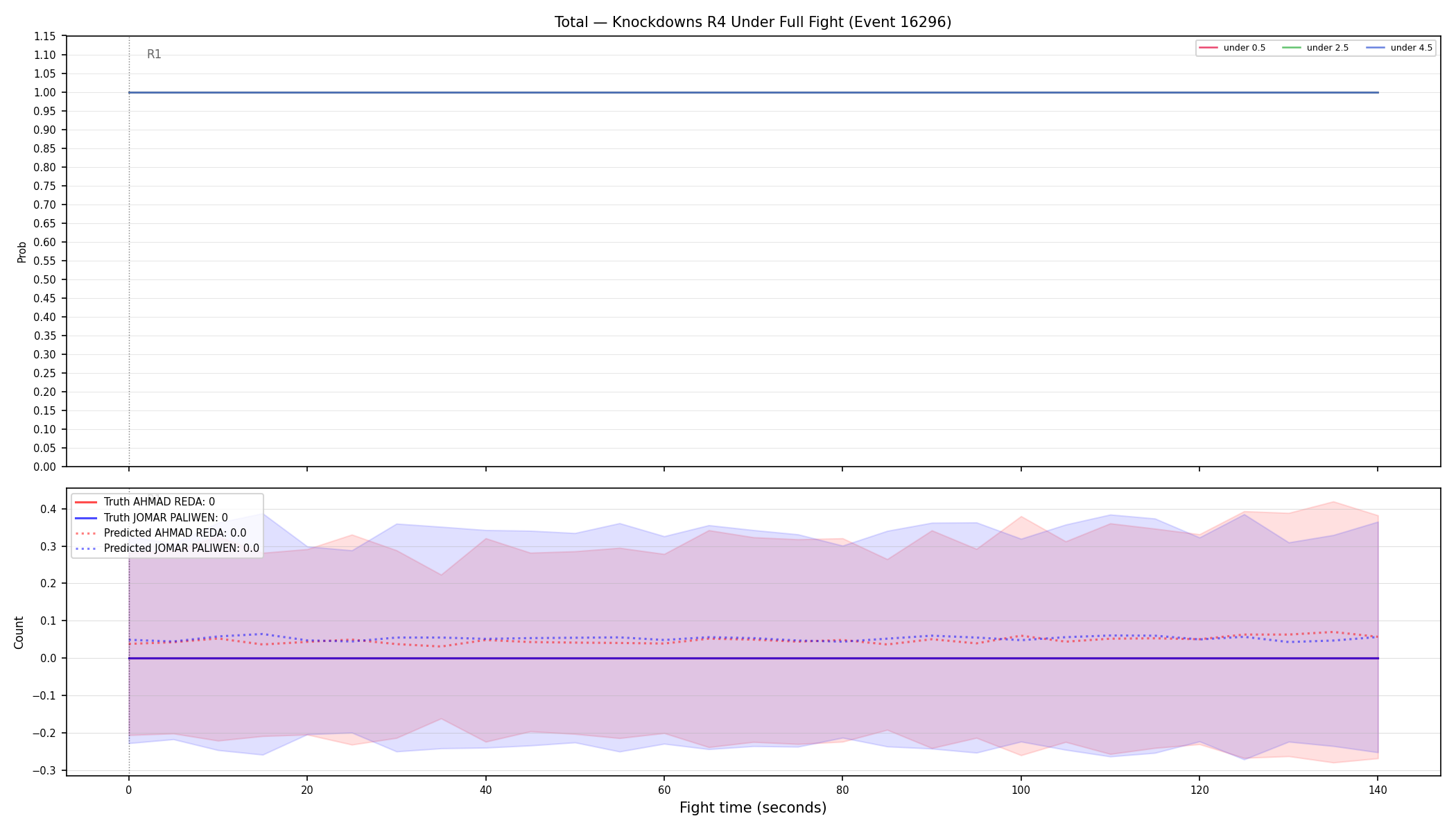Click 'Predicted JOMAR PALIWEN: 0.0' legend entry

point(167,548)
